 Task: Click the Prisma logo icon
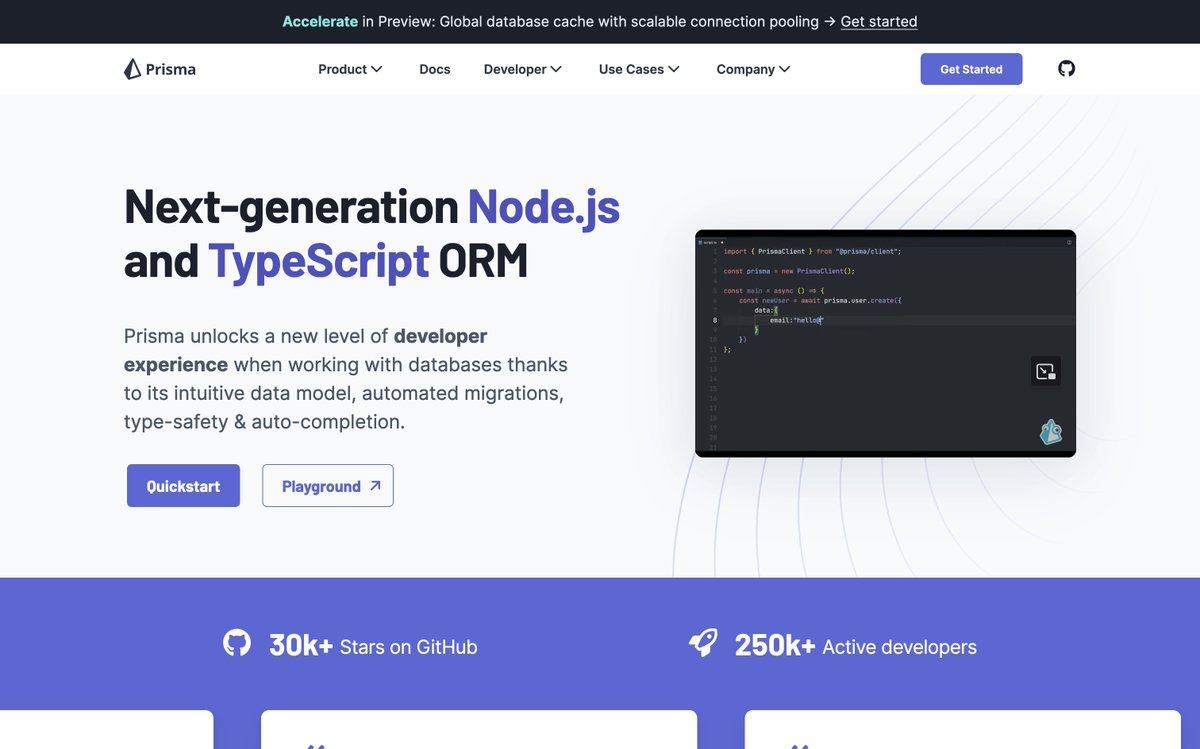[x=132, y=69]
